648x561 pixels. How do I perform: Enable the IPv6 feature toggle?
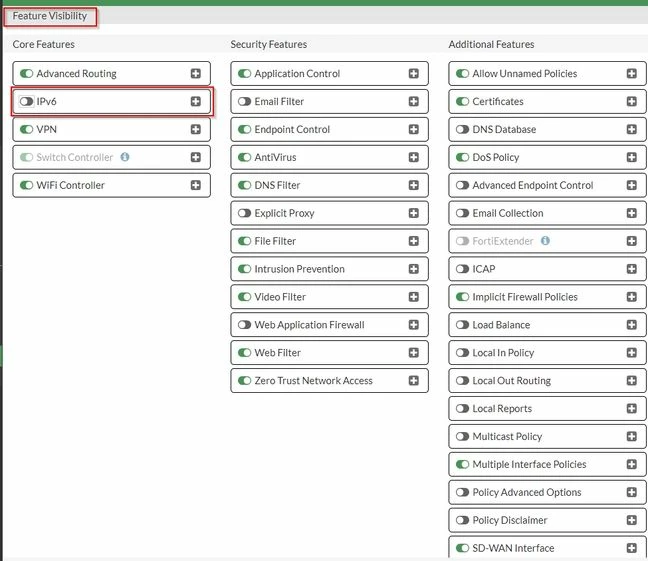[x=26, y=101]
